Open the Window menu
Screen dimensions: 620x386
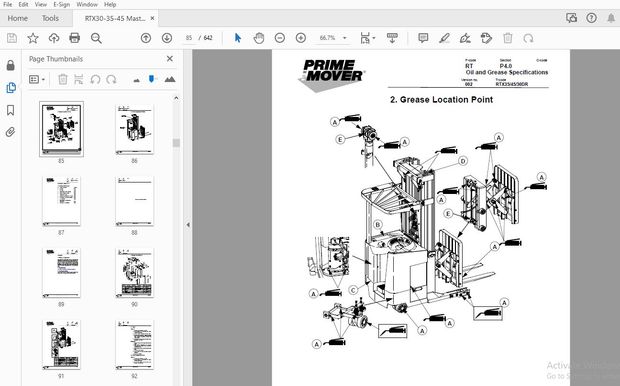tap(87, 4)
